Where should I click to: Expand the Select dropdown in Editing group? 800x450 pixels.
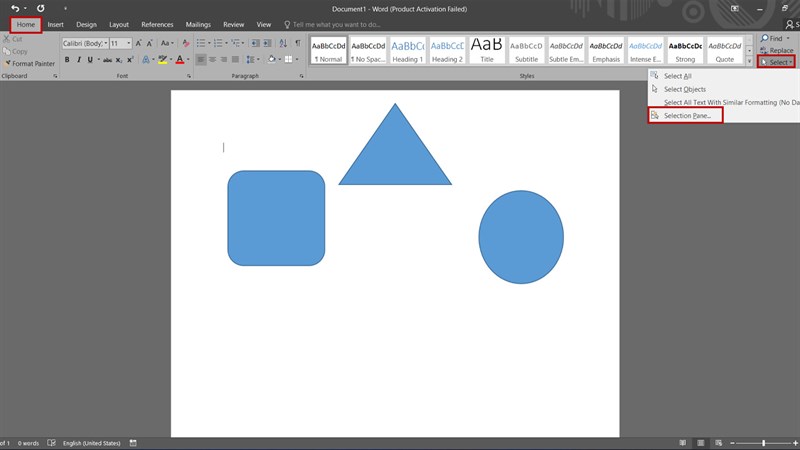click(x=777, y=62)
